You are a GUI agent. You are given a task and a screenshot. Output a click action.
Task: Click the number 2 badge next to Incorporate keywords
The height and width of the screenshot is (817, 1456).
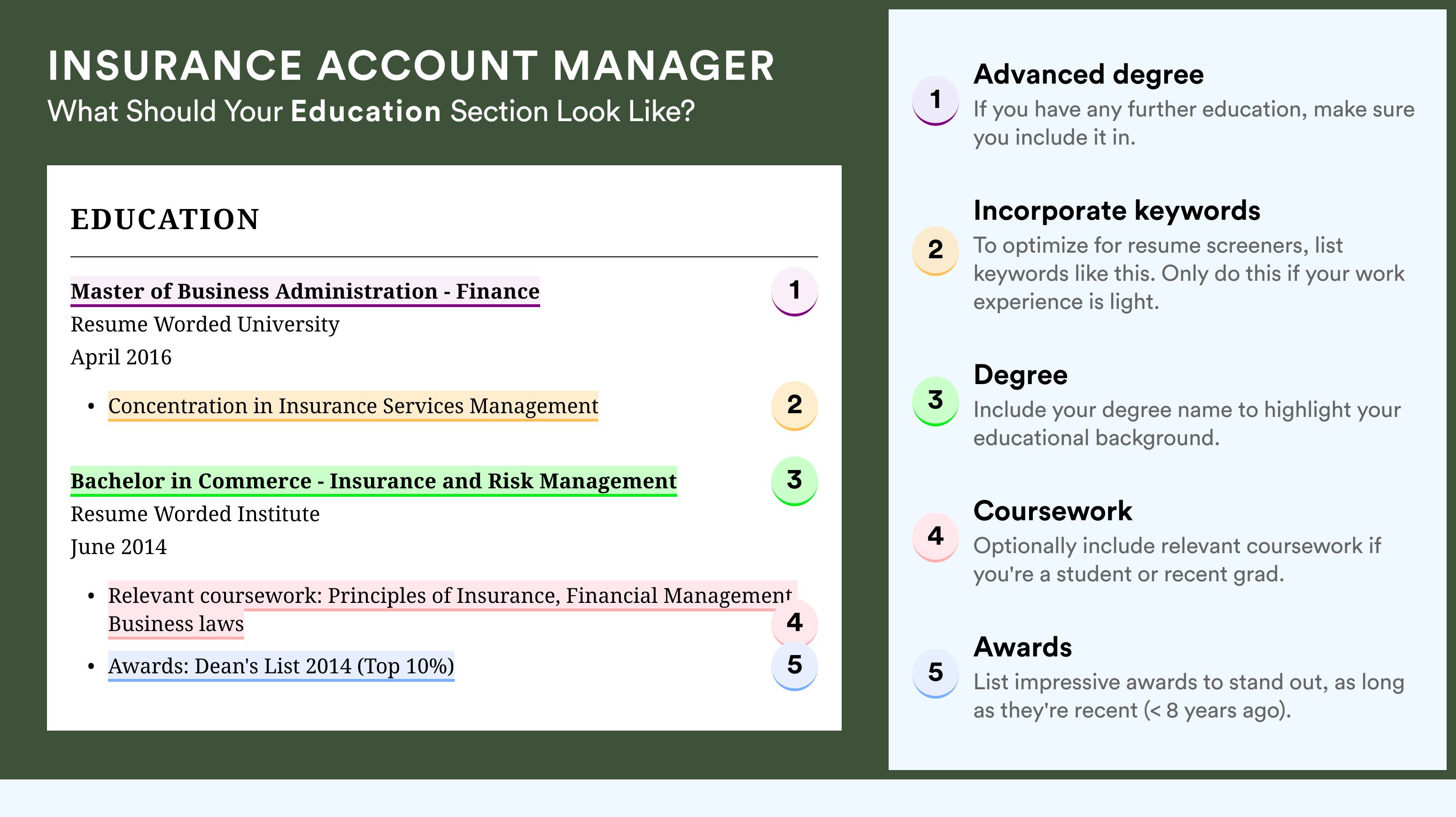(935, 250)
